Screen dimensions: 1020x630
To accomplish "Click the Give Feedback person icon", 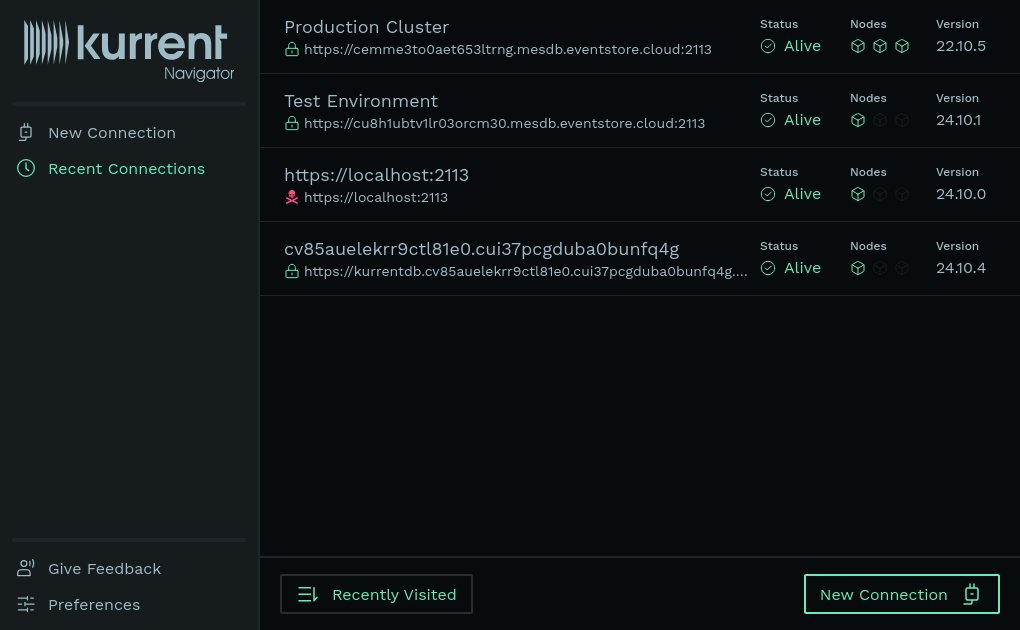I will point(26,568).
